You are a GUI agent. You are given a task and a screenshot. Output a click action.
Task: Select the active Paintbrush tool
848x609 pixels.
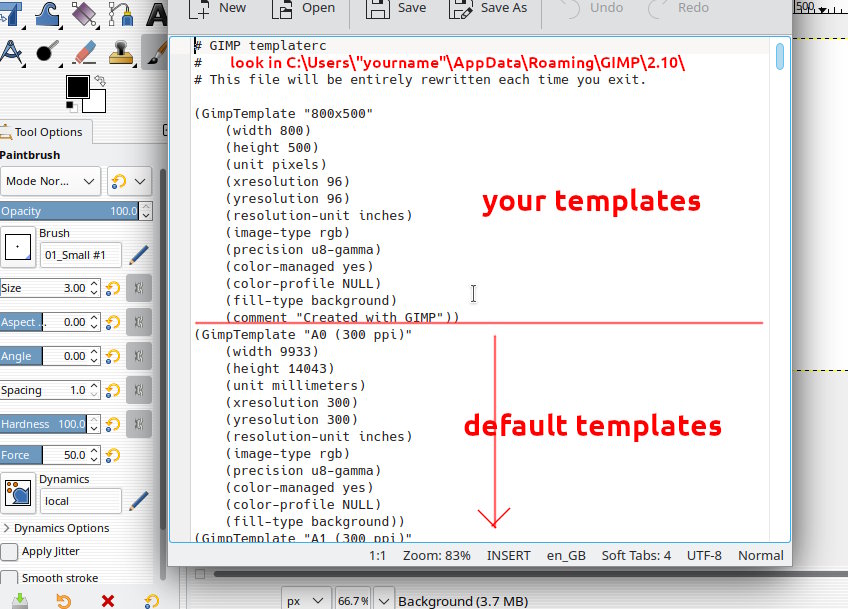coord(155,52)
